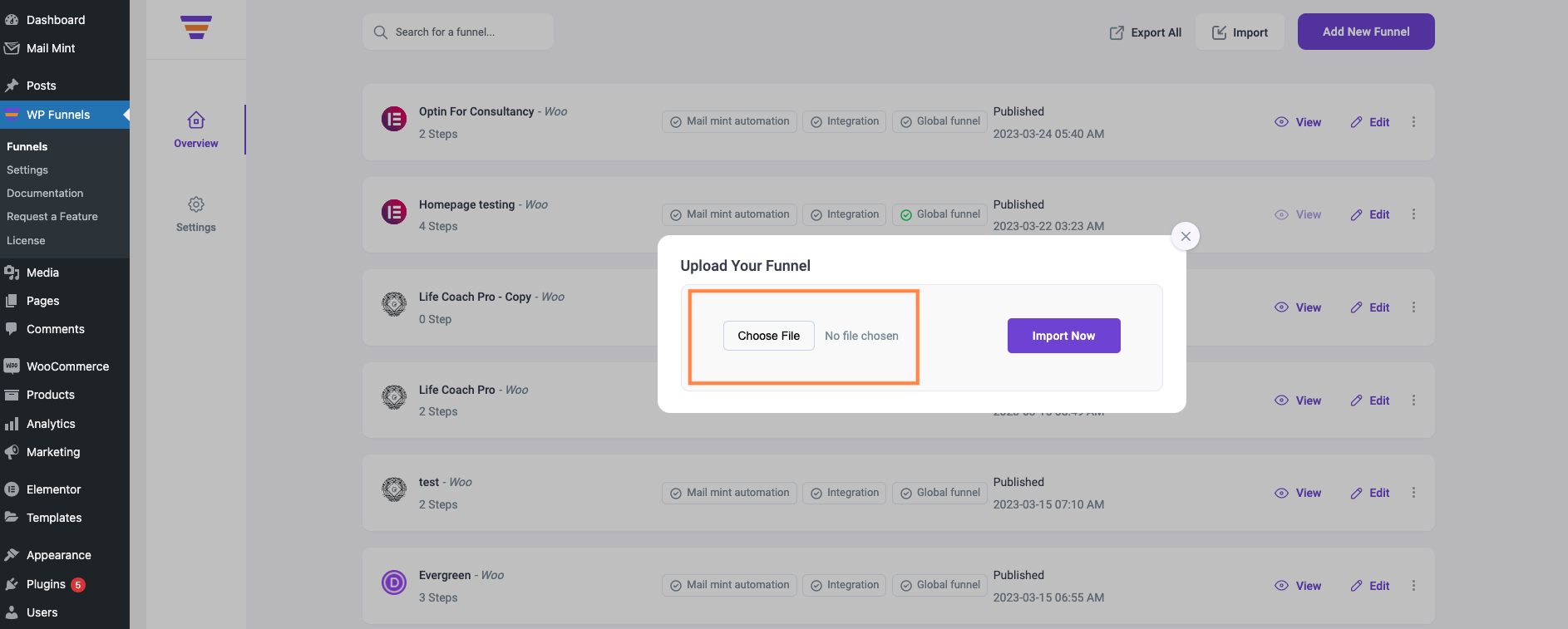Open Comments menu

coord(64,329)
